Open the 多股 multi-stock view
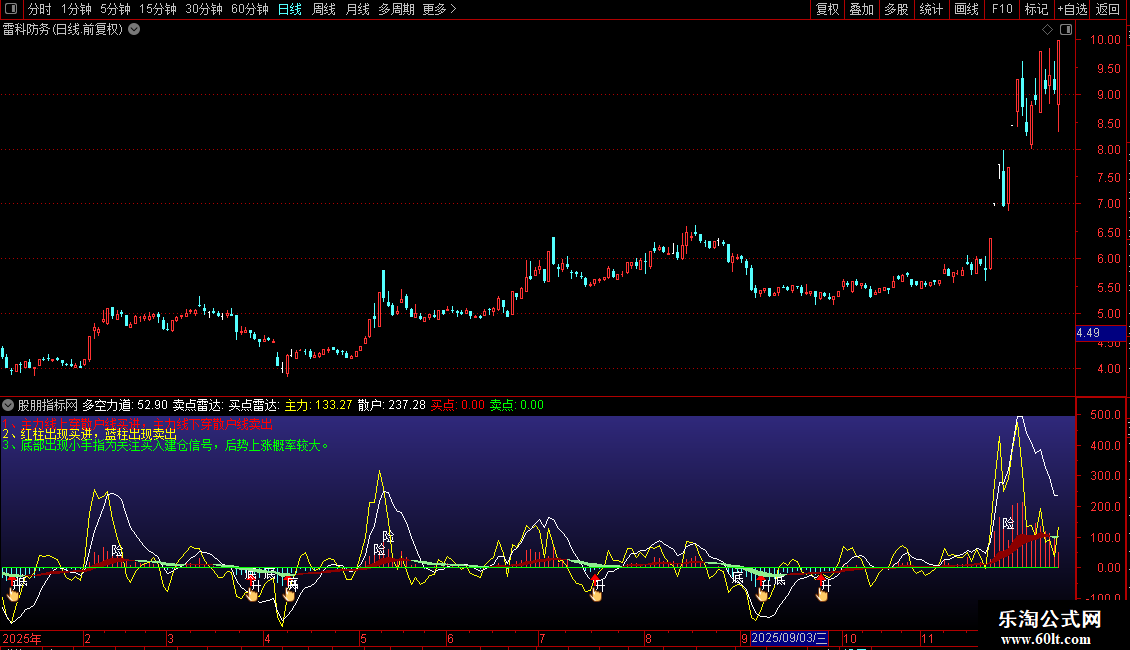The height and width of the screenshot is (650, 1130). (897, 9)
